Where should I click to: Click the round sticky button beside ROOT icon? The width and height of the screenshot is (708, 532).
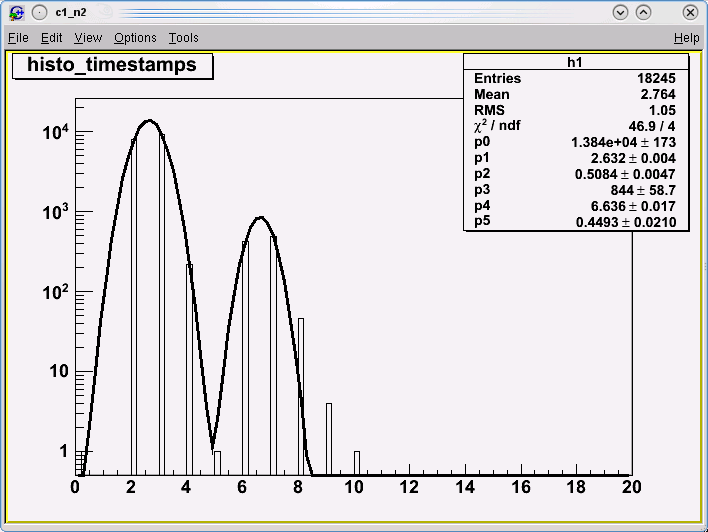click(x=39, y=12)
